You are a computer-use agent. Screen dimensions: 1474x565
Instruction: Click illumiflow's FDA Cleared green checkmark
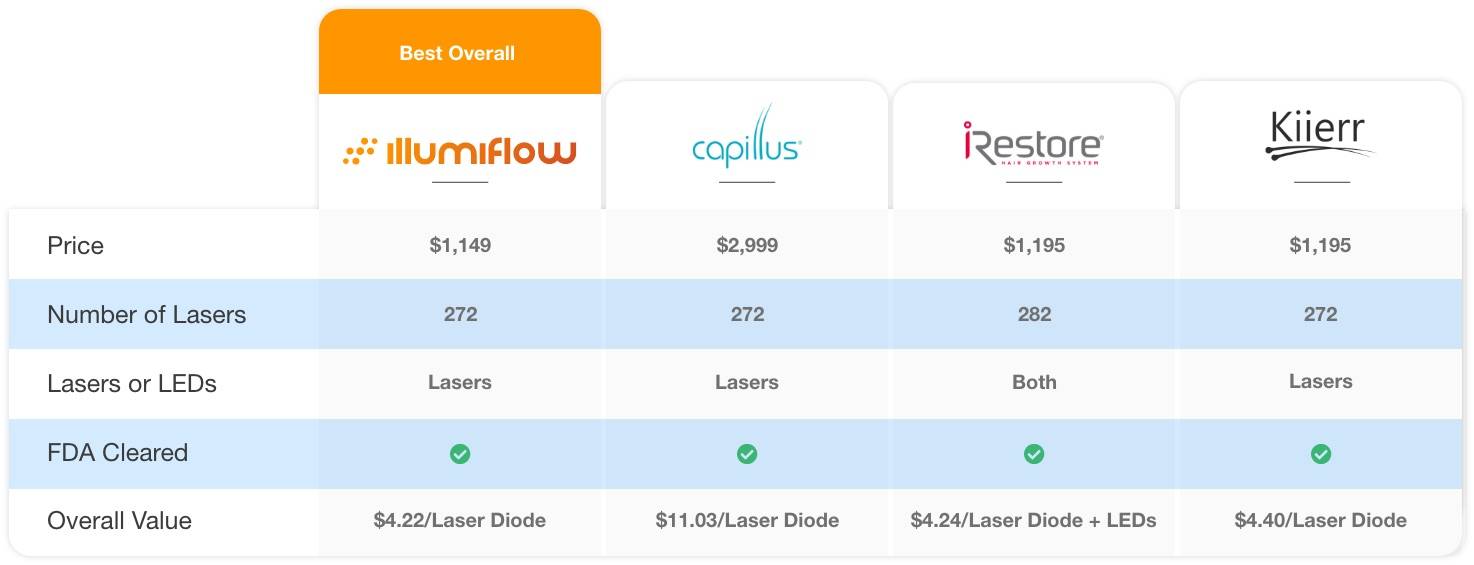460,454
